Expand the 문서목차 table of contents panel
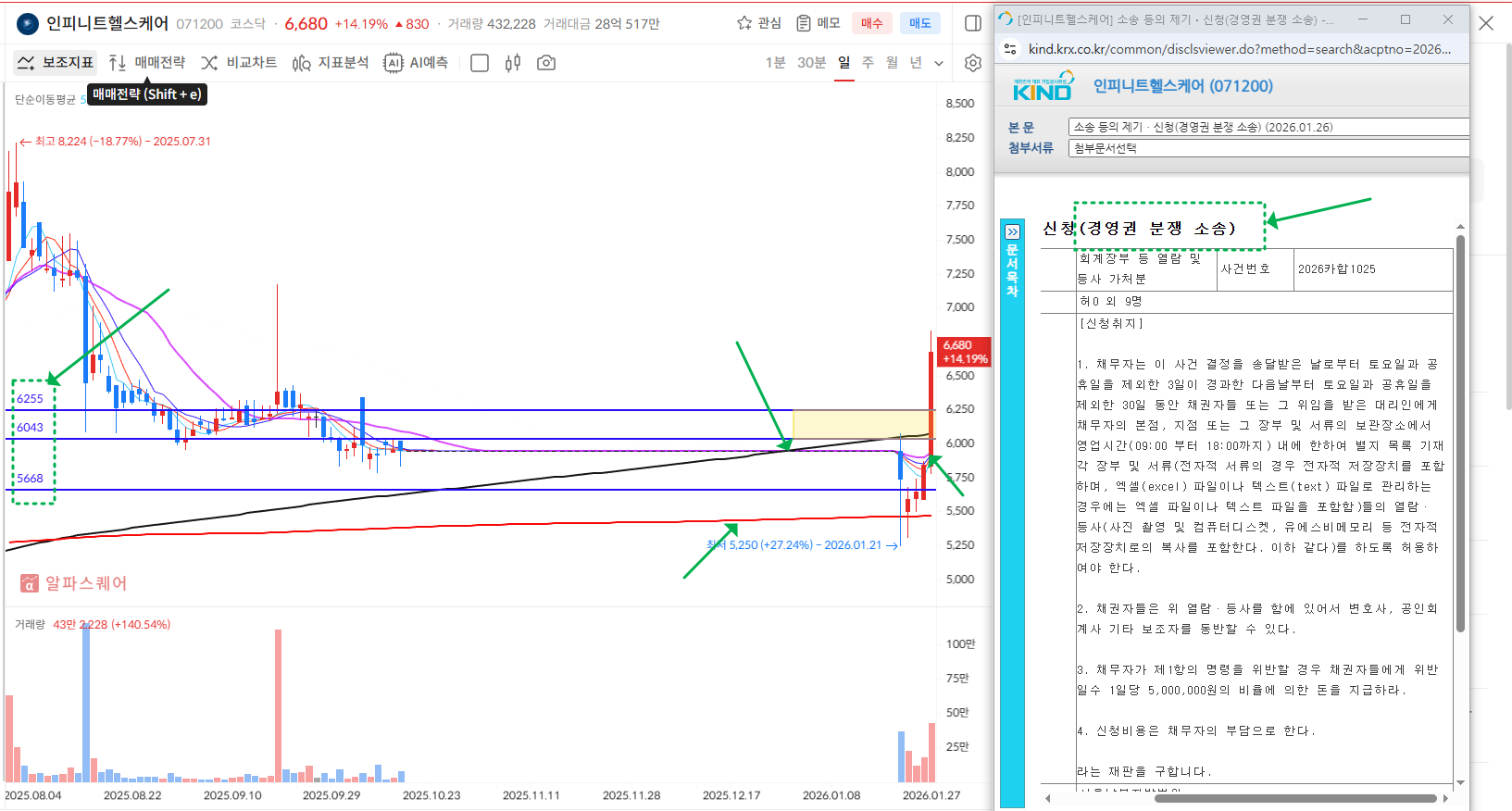Image resolution: width=1512 pixels, height=811 pixels. 1012,232
